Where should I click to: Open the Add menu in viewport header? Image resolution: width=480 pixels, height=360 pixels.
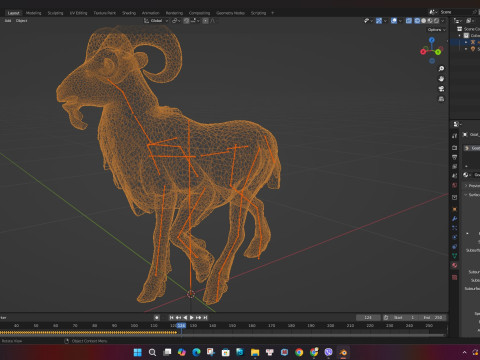point(8,21)
